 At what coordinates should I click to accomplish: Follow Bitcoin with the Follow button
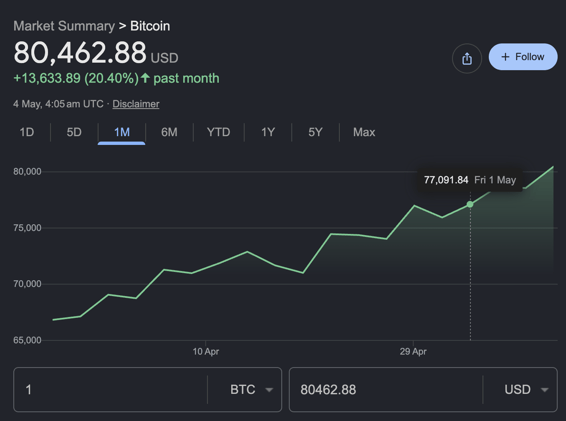coord(523,57)
